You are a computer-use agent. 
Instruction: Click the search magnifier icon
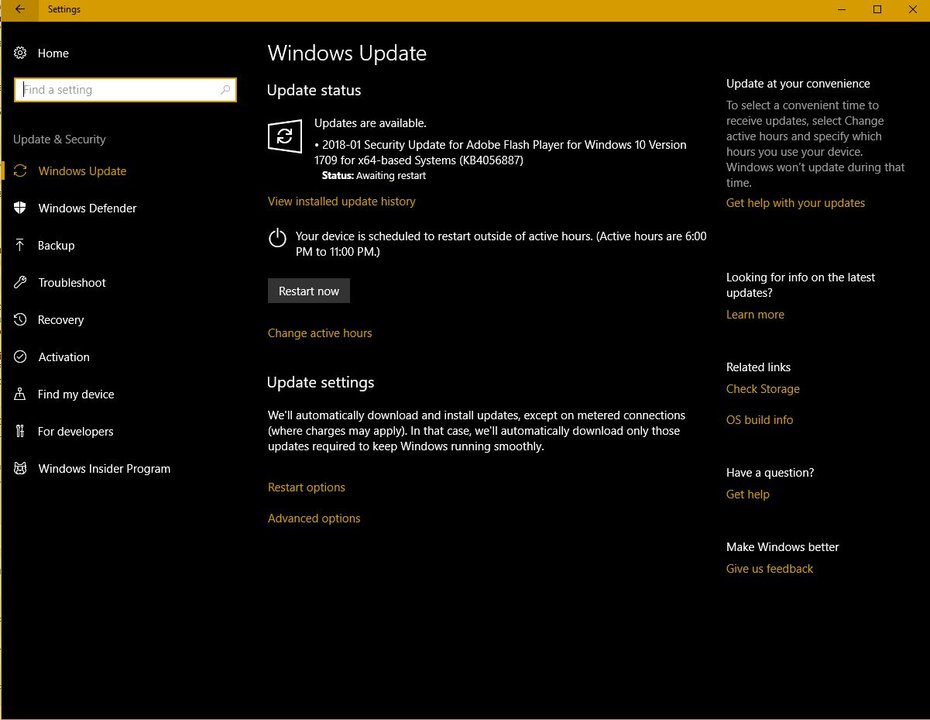point(225,90)
